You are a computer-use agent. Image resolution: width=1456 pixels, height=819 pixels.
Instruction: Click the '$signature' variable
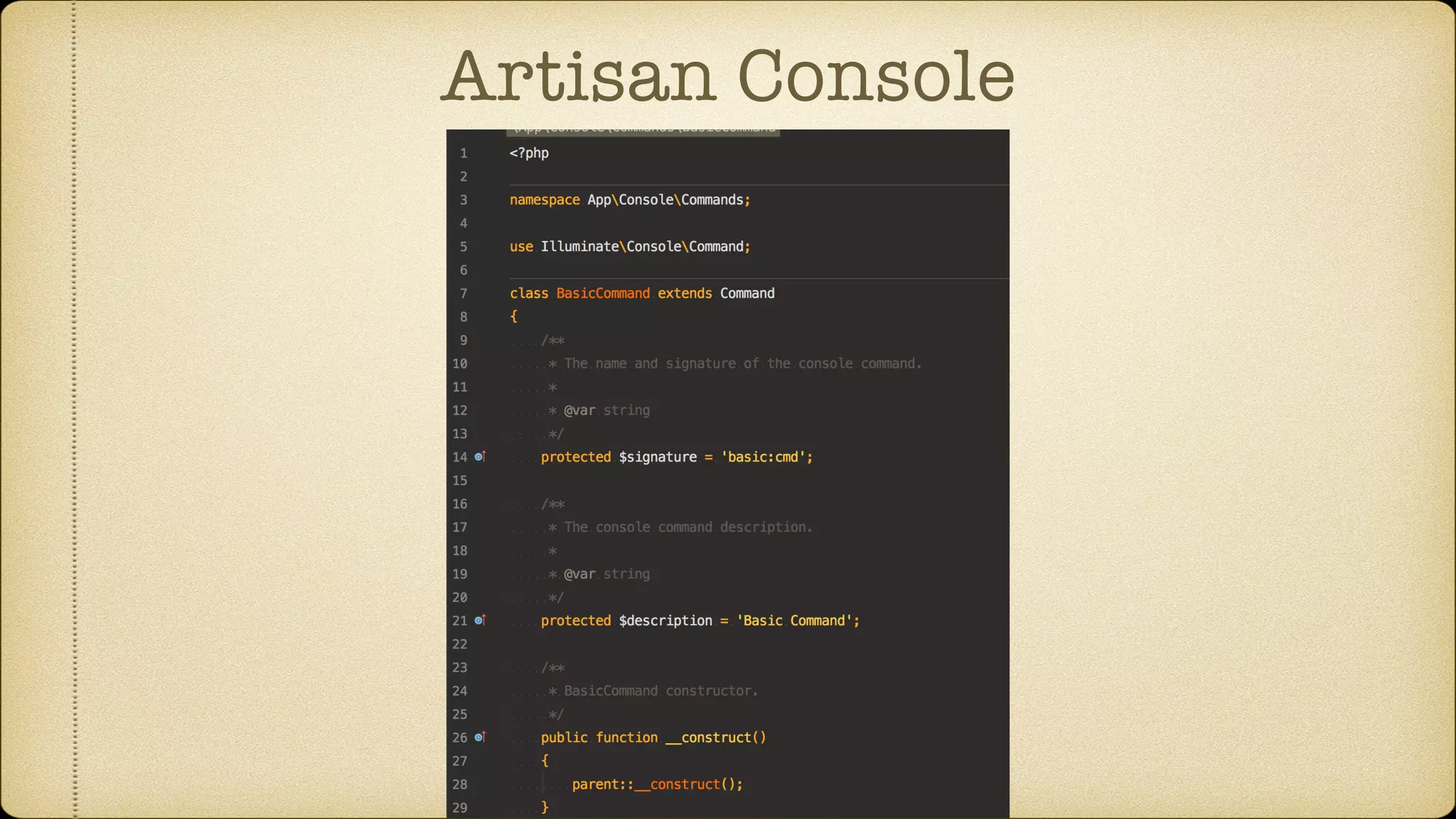[658, 457]
